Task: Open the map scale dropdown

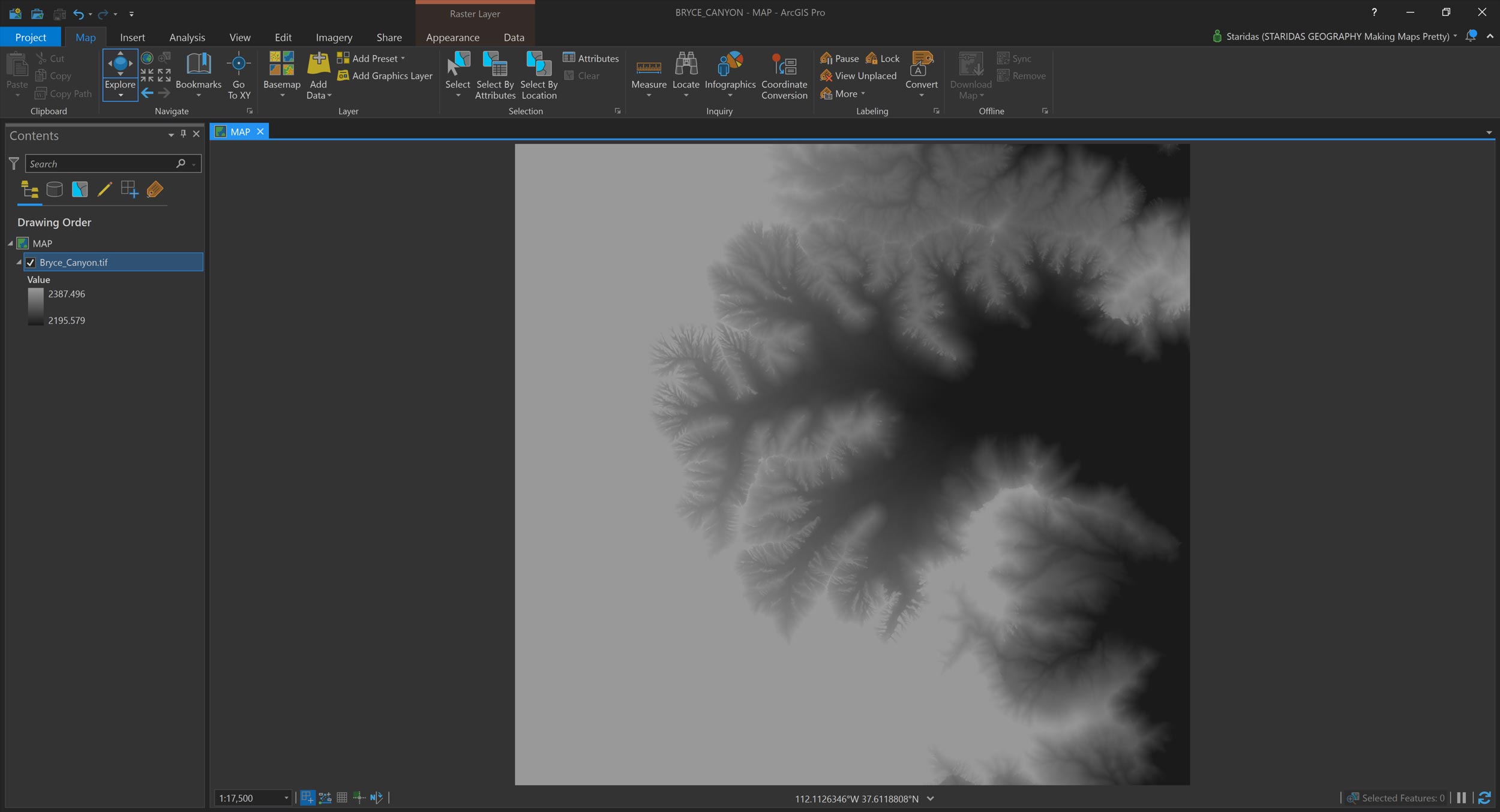Action: (286, 798)
